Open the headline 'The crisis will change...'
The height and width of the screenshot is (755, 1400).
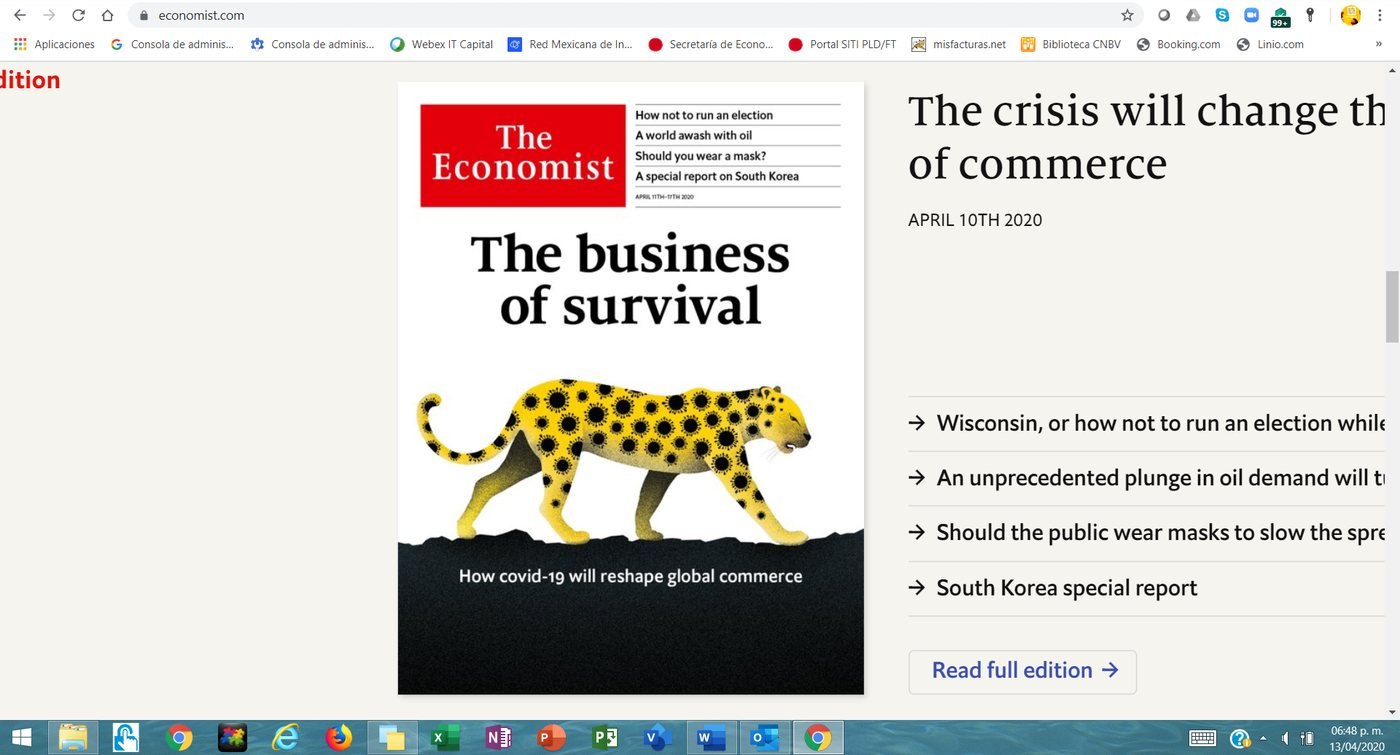(1146, 137)
